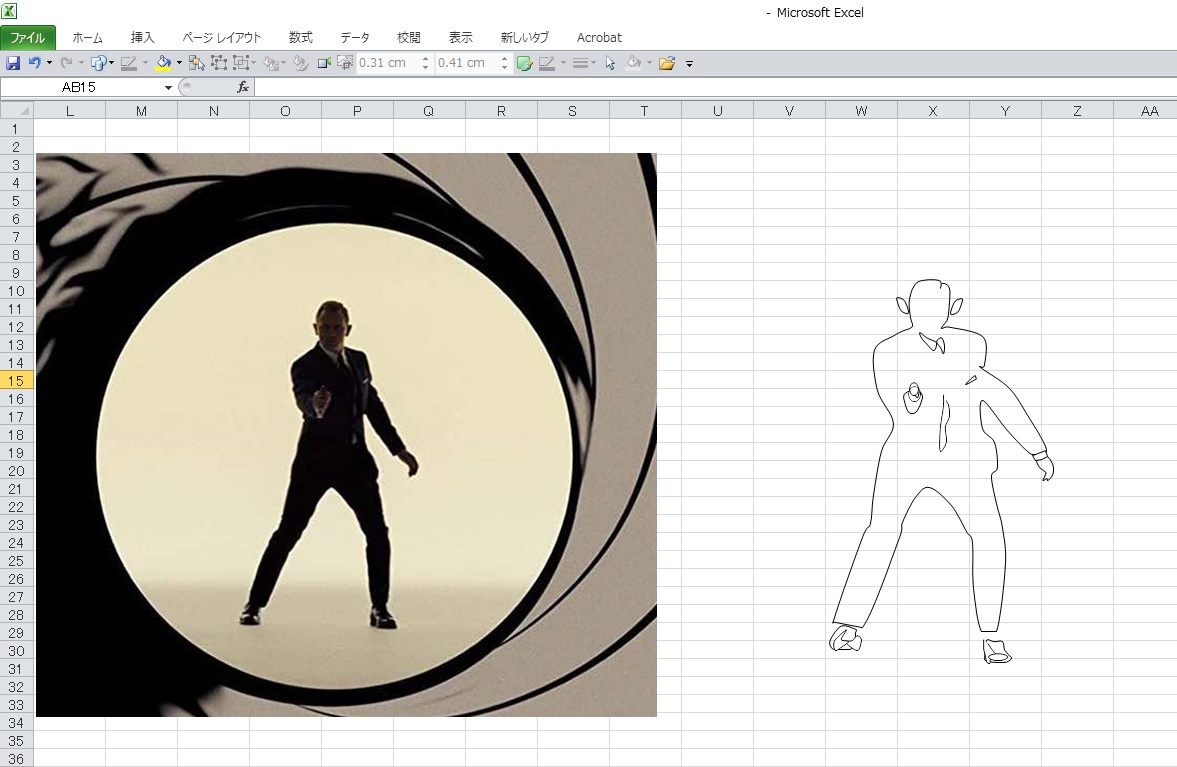Switch to the 数式 ribbon tab
Viewport: 1177px width, 767px height.
tap(301, 38)
